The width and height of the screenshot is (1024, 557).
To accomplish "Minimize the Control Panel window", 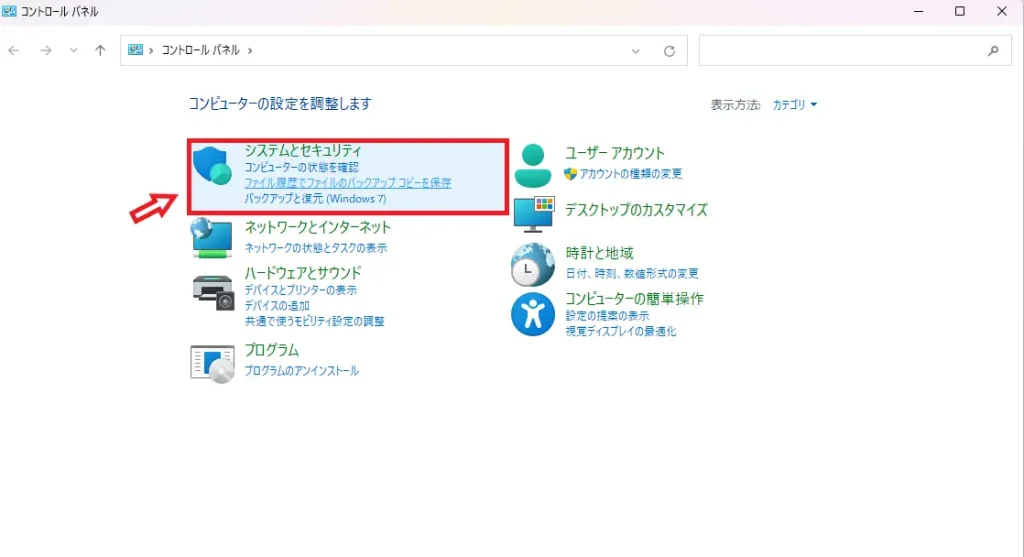I will tap(918, 12).
